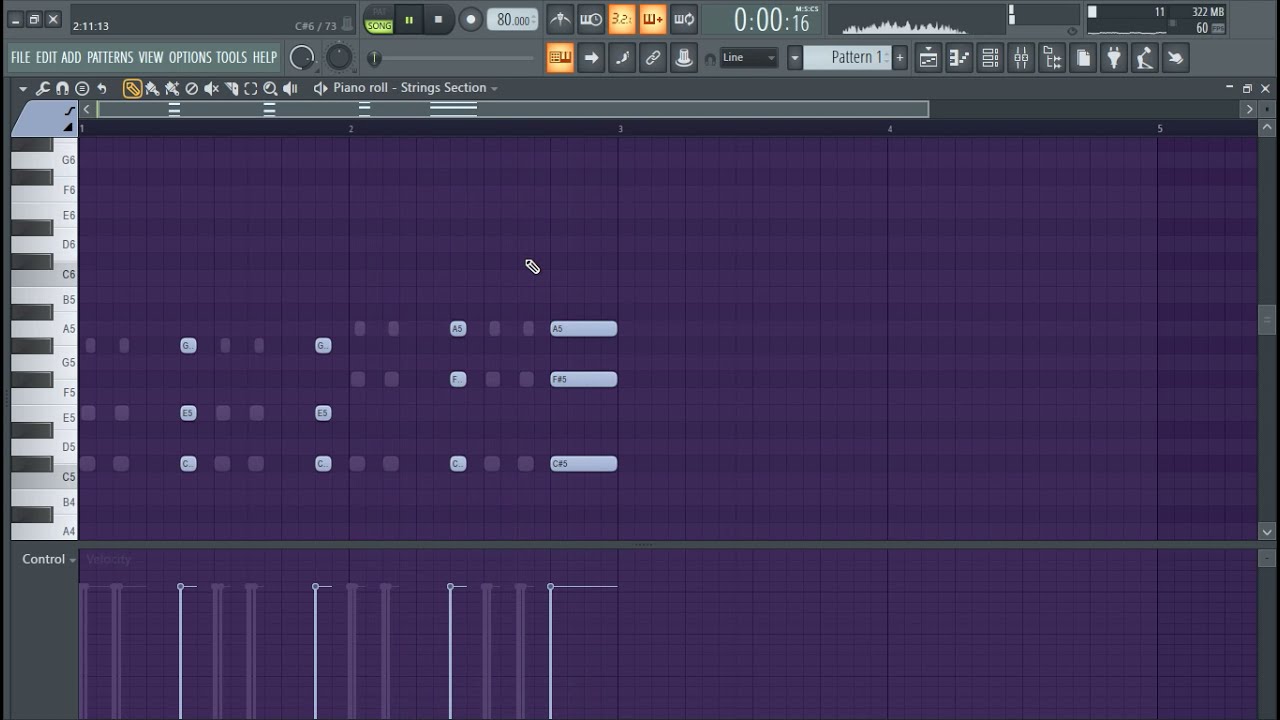1280x720 pixels.
Task: Select the Mute tool in piano roll
Action: pos(212,88)
